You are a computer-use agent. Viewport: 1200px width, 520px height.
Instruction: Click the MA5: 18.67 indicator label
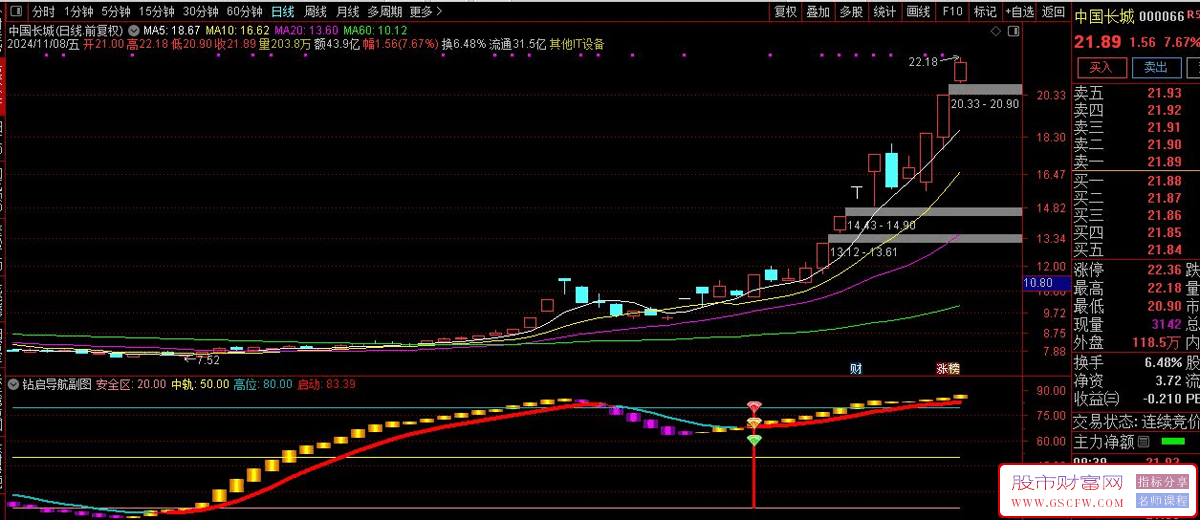click(x=171, y=30)
